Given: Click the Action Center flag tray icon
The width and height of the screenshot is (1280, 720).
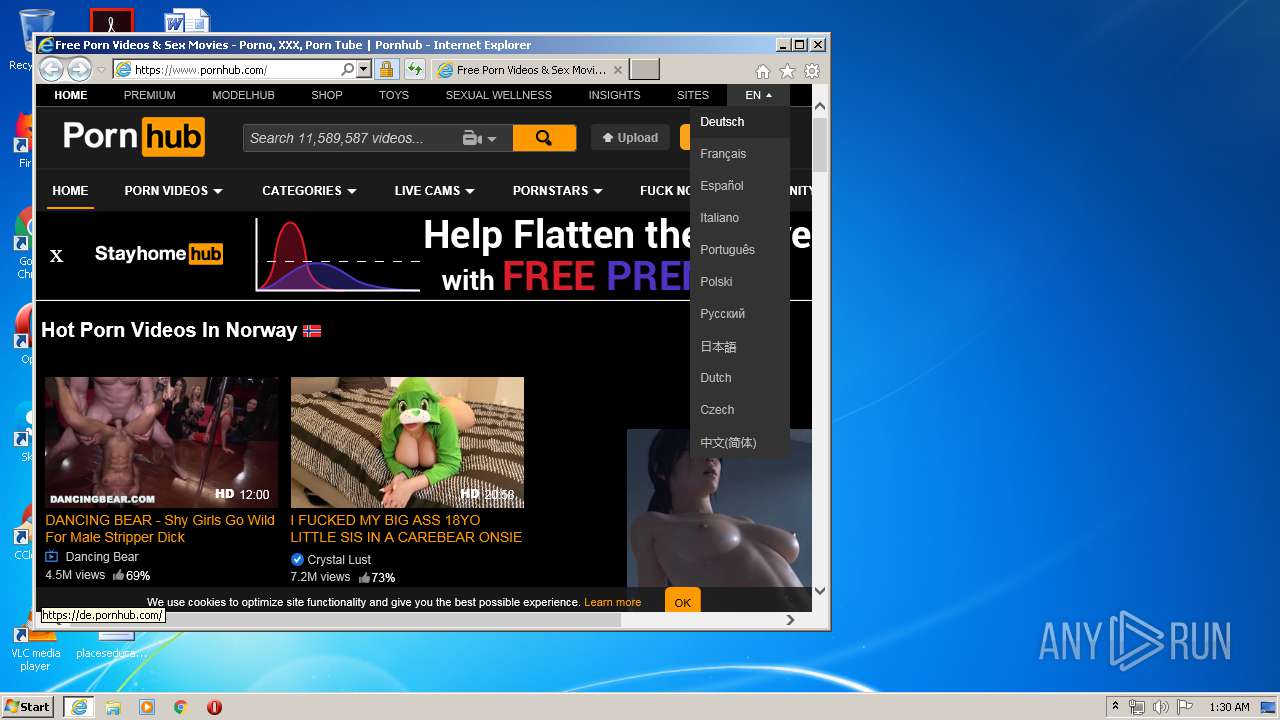Looking at the screenshot, I should pyautogui.click(x=1183, y=707).
